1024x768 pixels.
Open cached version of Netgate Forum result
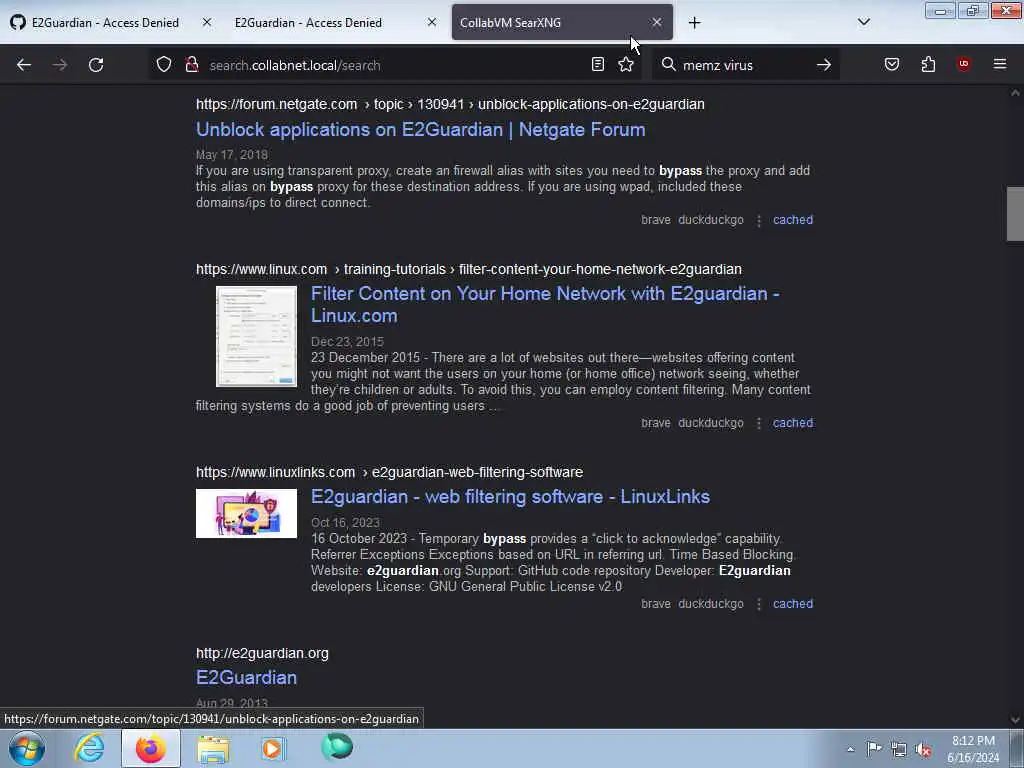click(x=793, y=220)
